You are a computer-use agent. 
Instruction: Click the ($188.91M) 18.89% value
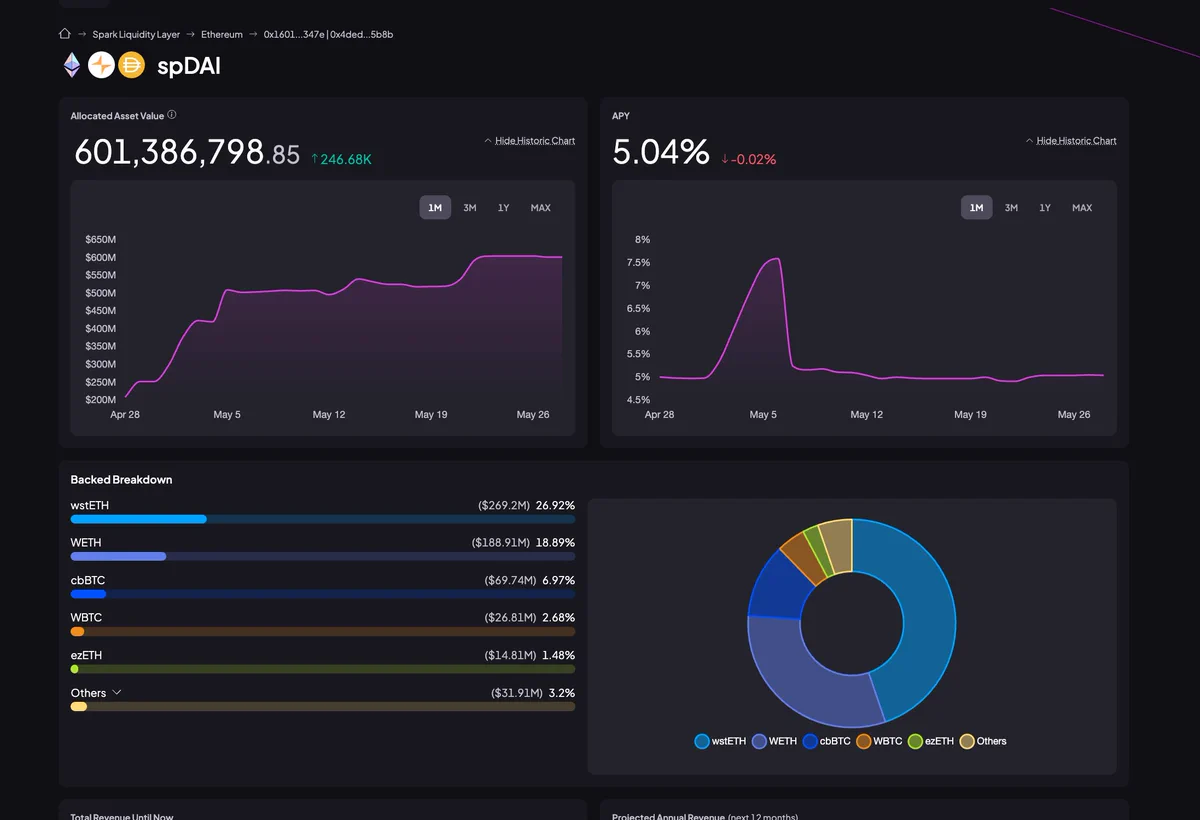point(523,542)
